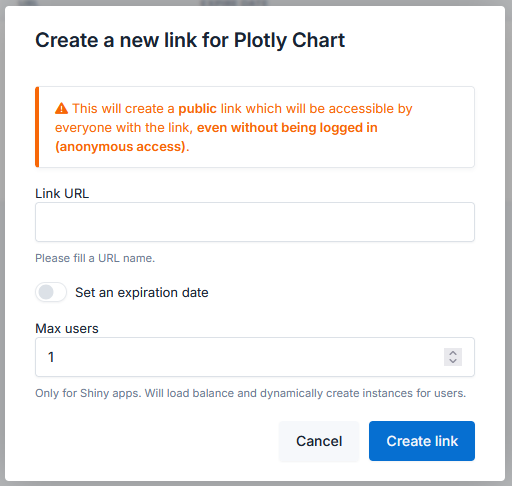Screen dimensions: 512x486
Task: Toggle the expiration date switch
Action: (x=51, y=292)
